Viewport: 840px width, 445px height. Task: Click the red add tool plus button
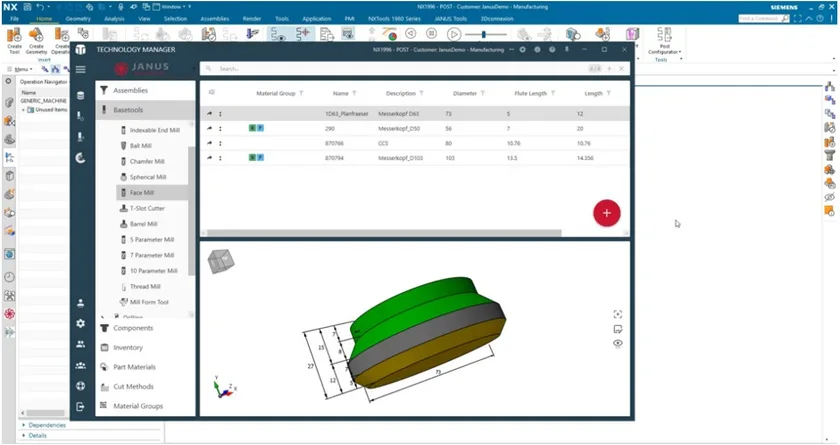tap(606, 213)
